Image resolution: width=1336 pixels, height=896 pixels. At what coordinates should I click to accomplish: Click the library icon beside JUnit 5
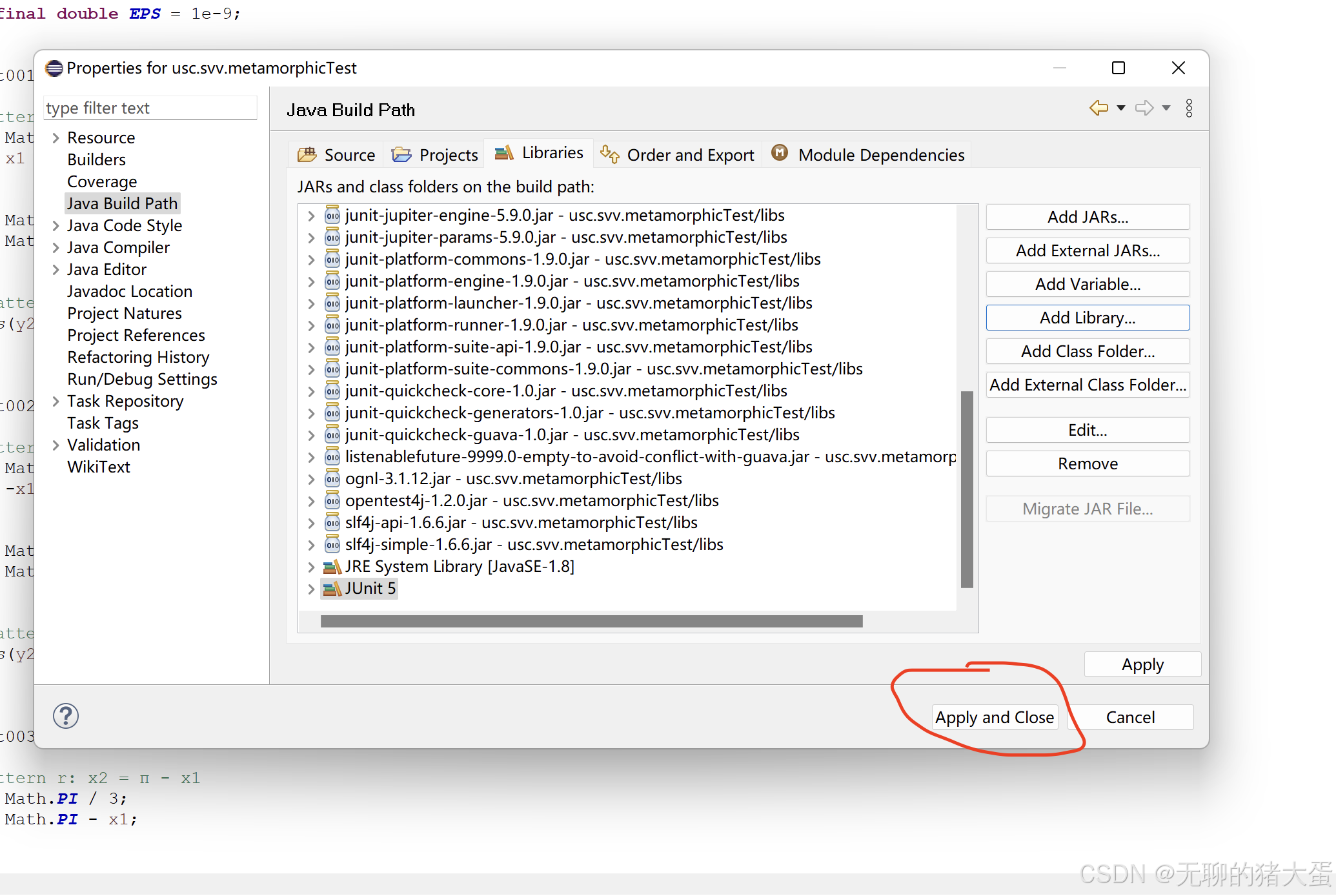point(332,588)
